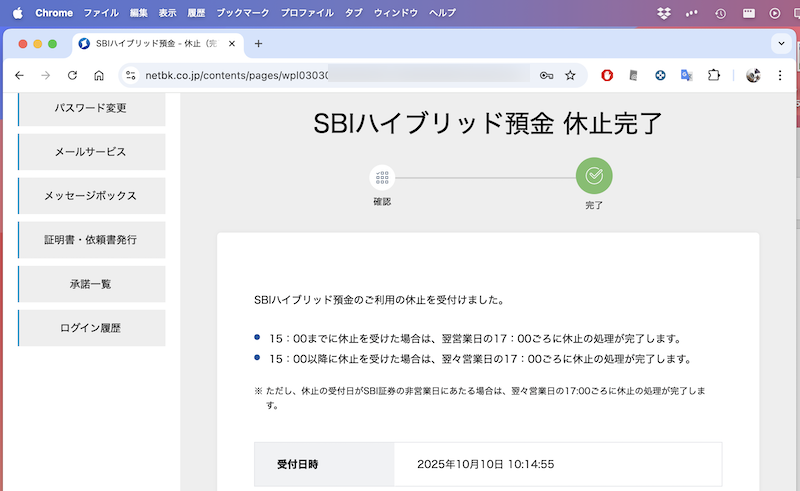
Task: Select パスワード変更 in the sidebar
Action: point(91,108)
